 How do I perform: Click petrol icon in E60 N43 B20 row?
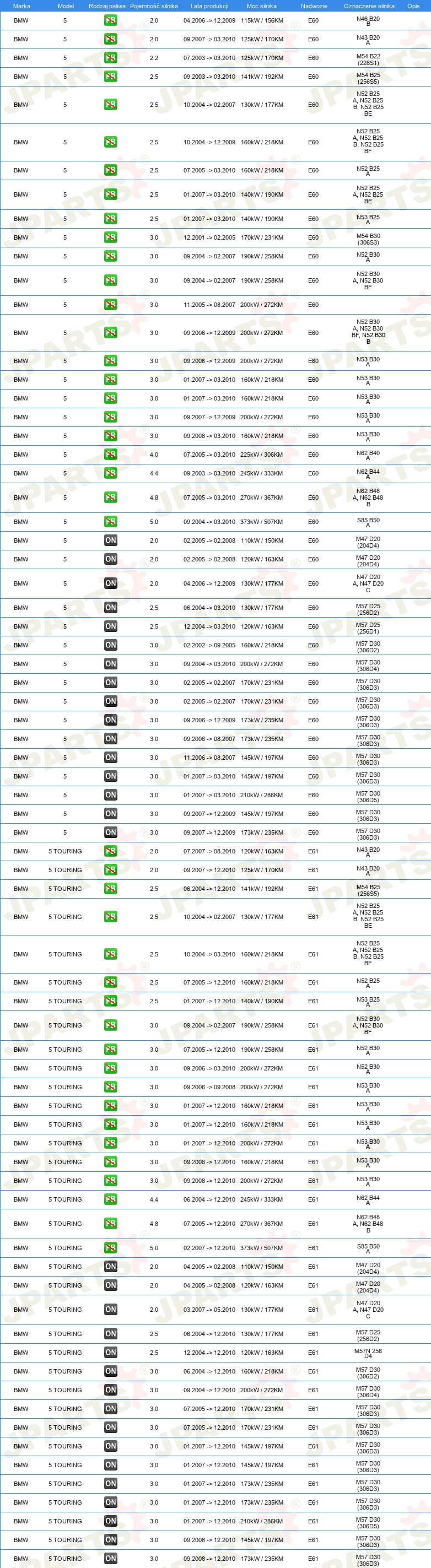point(110,39)
